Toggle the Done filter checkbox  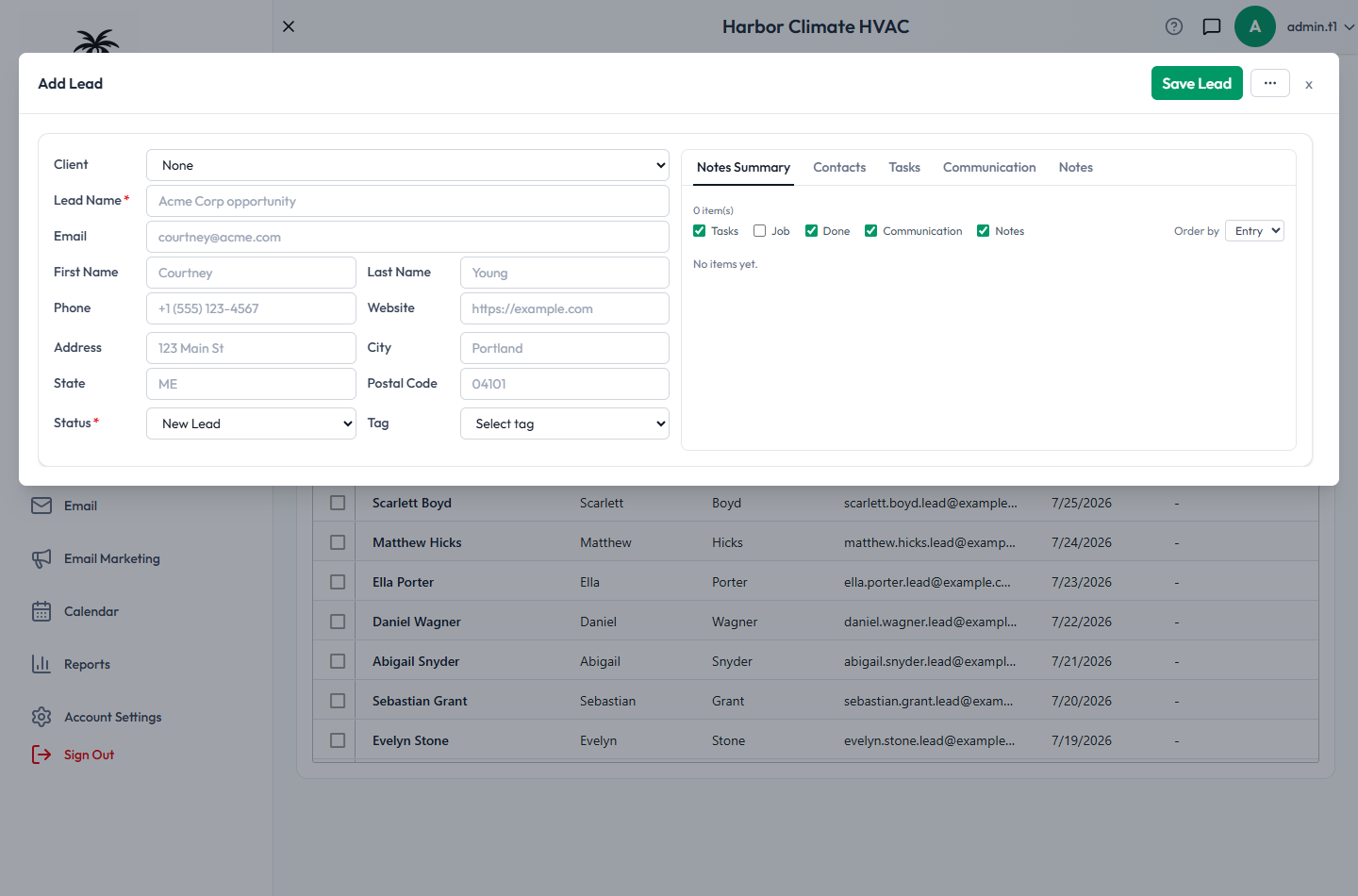[811, 231]
